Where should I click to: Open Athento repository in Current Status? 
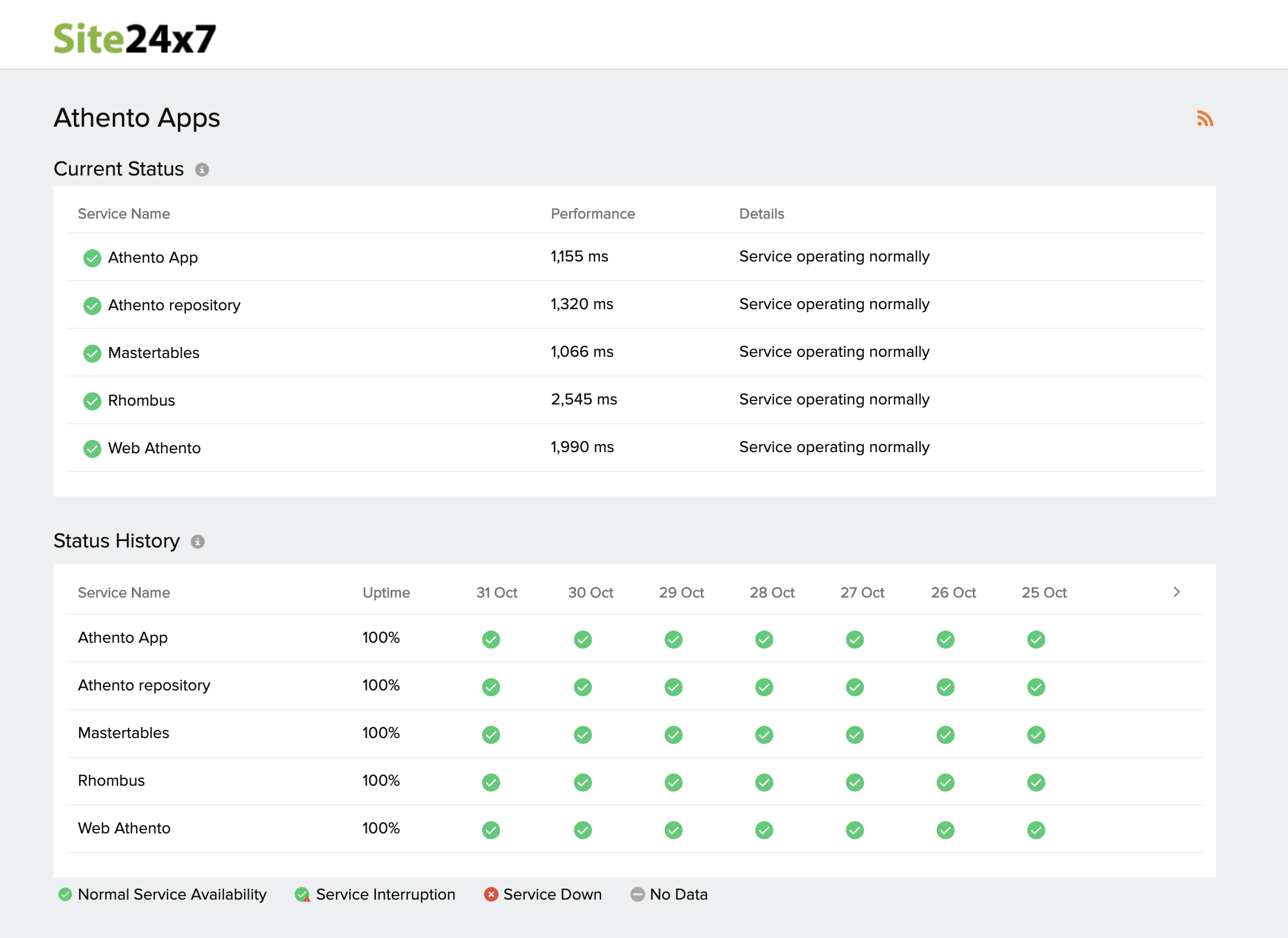(x=174, y=305)
